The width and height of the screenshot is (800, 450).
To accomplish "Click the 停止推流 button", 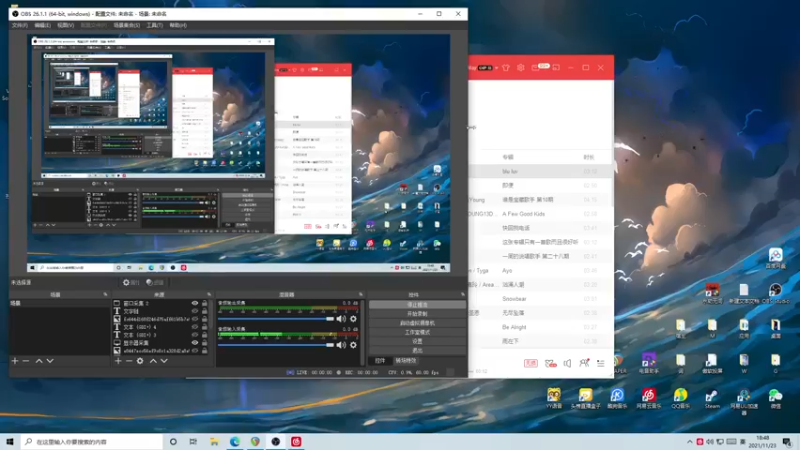I will 417,305.
